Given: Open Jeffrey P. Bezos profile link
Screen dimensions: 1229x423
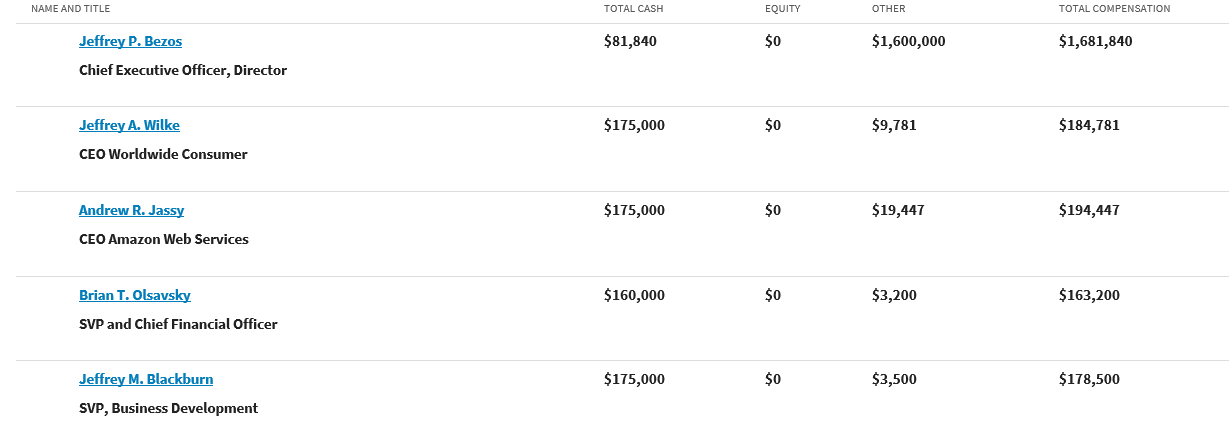Looking at the screenshot, I should coord(130,41).
